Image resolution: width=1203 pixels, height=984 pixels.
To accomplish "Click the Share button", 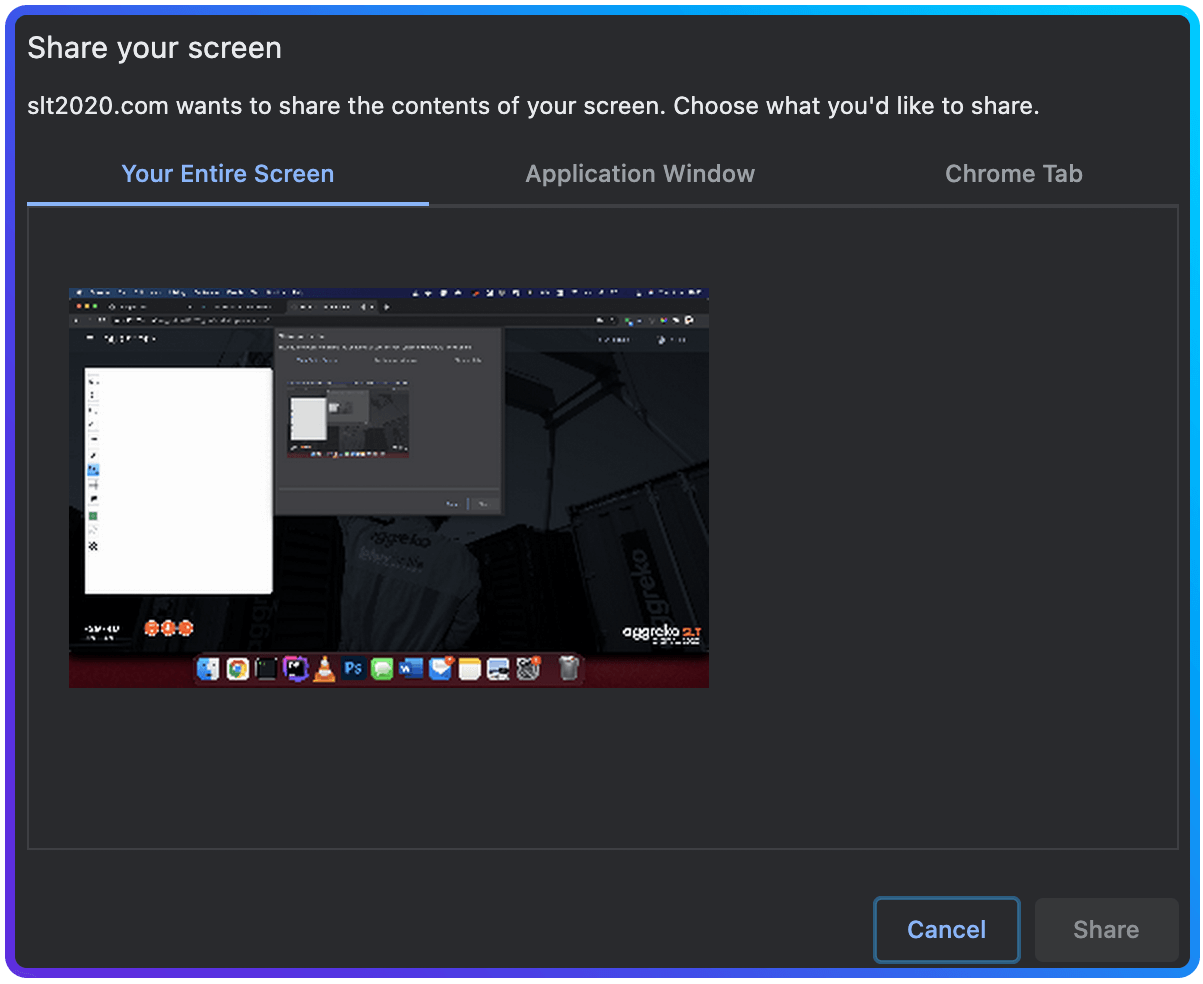I will coord(1106,929).
